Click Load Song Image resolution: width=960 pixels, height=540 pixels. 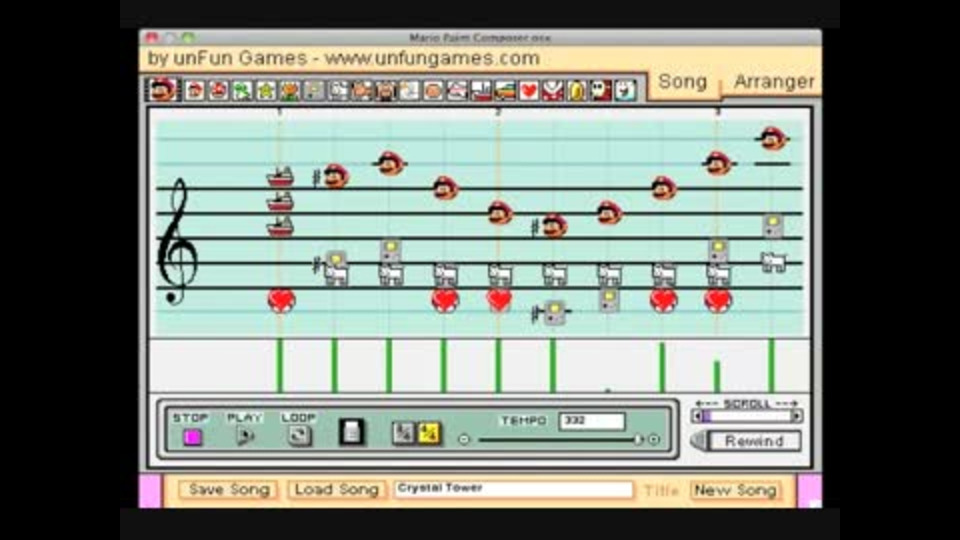(x=337, y=490)
